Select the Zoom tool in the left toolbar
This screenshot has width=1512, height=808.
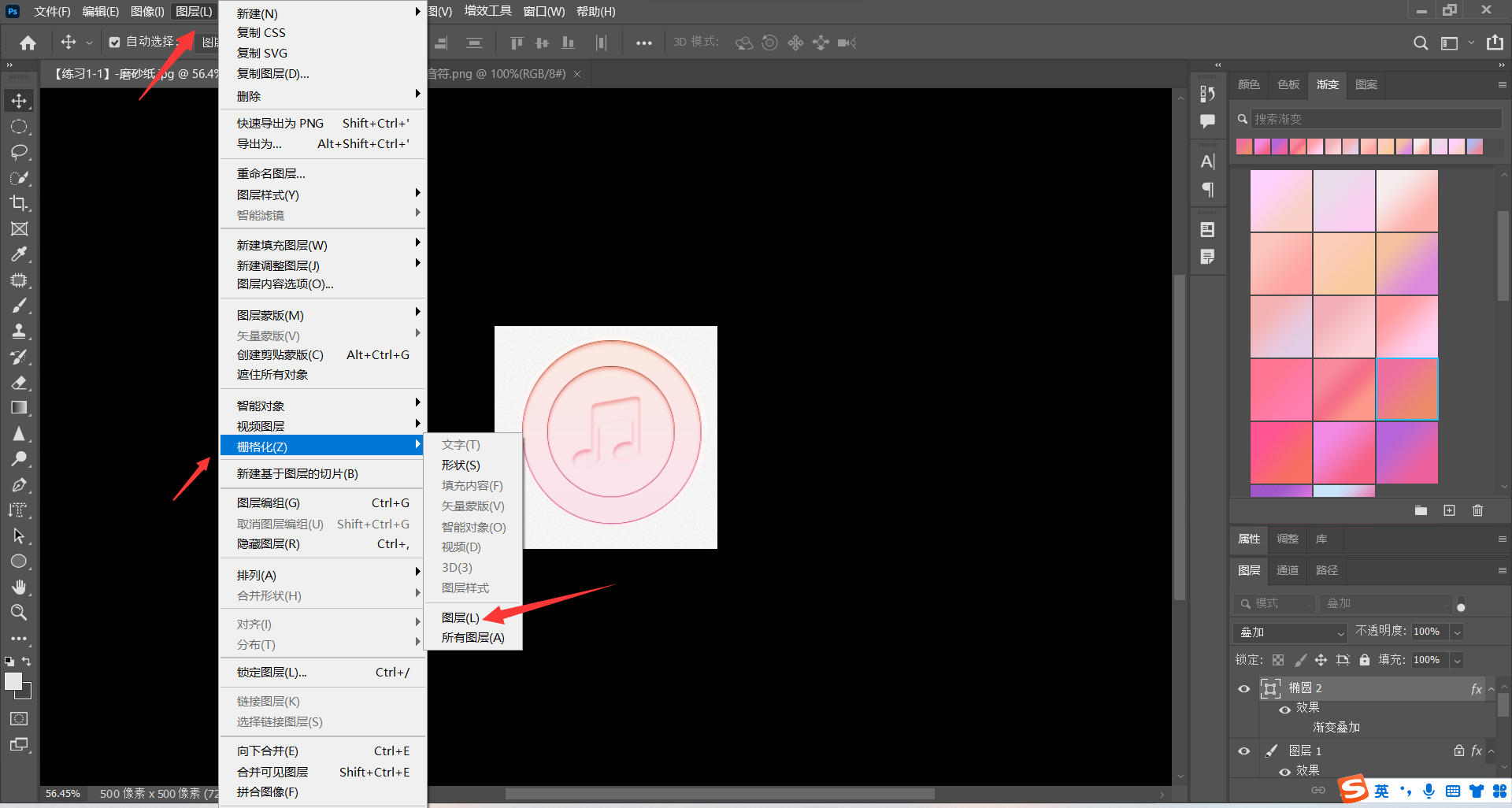[19, 612]
